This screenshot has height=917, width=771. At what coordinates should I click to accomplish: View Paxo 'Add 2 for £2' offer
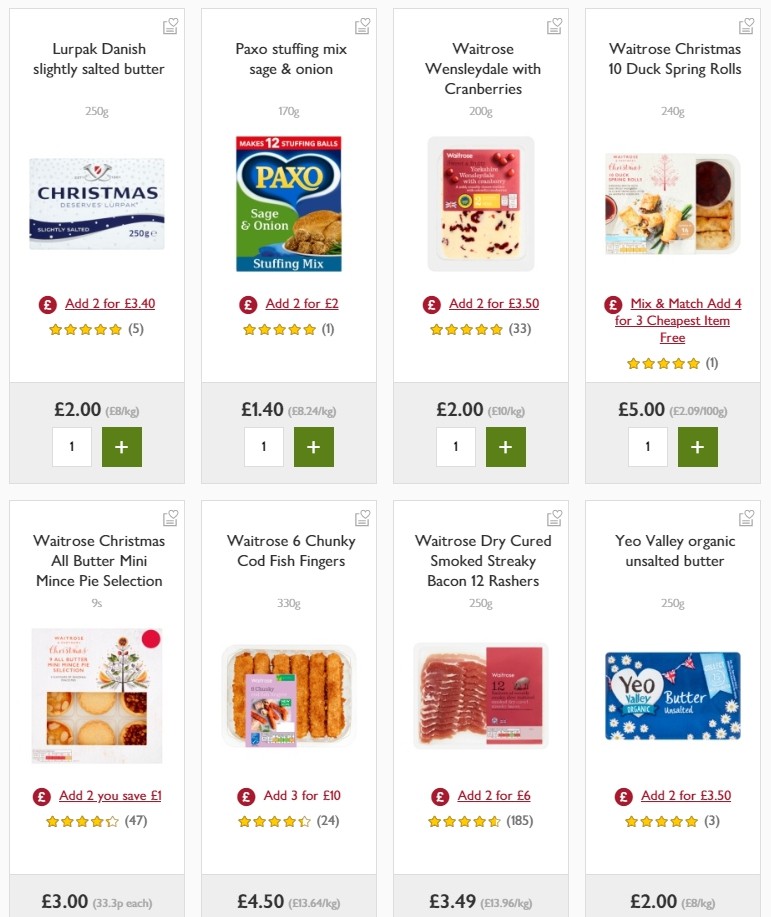[x=301, y=304]
